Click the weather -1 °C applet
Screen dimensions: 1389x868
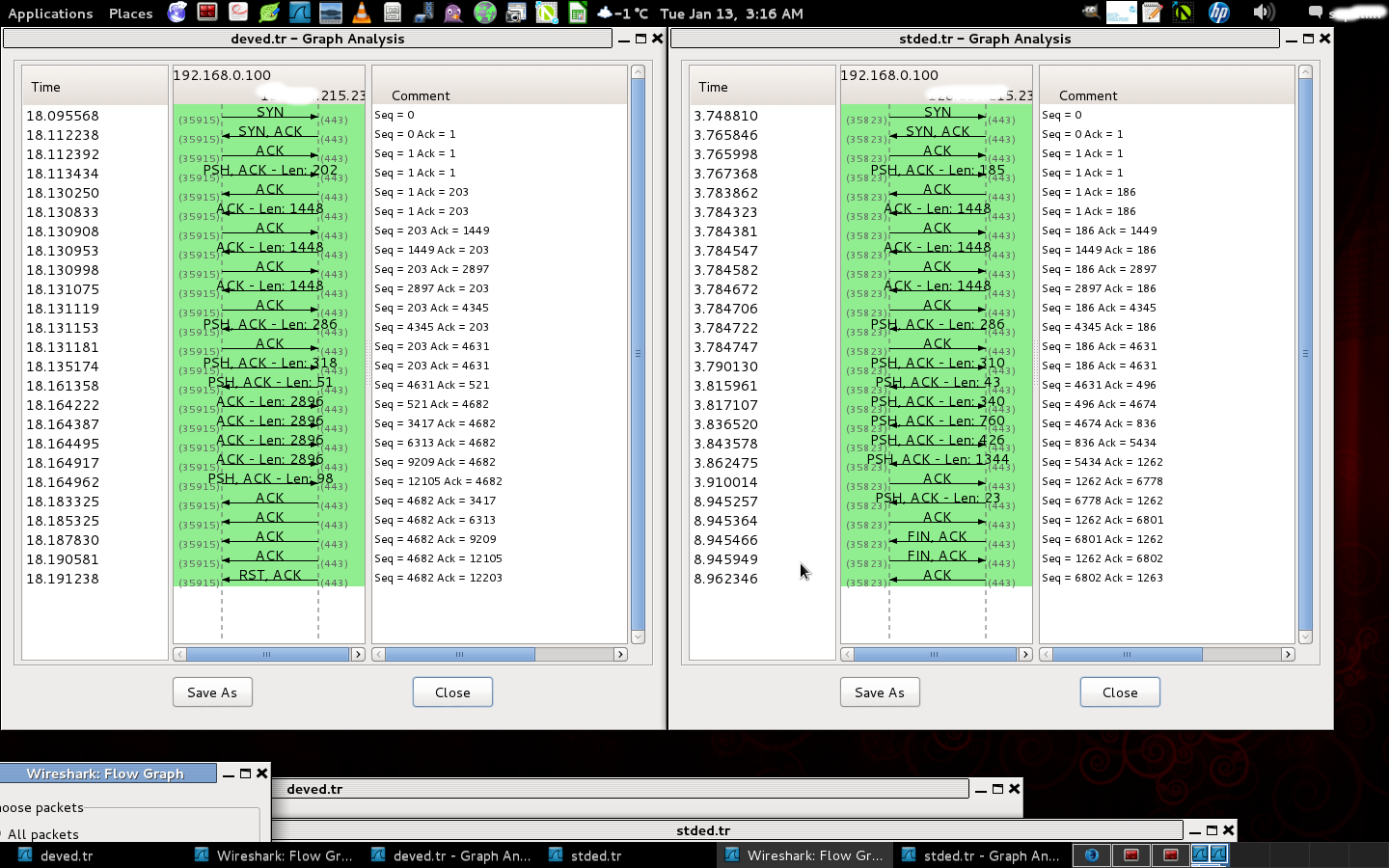[x=622, y=14]
